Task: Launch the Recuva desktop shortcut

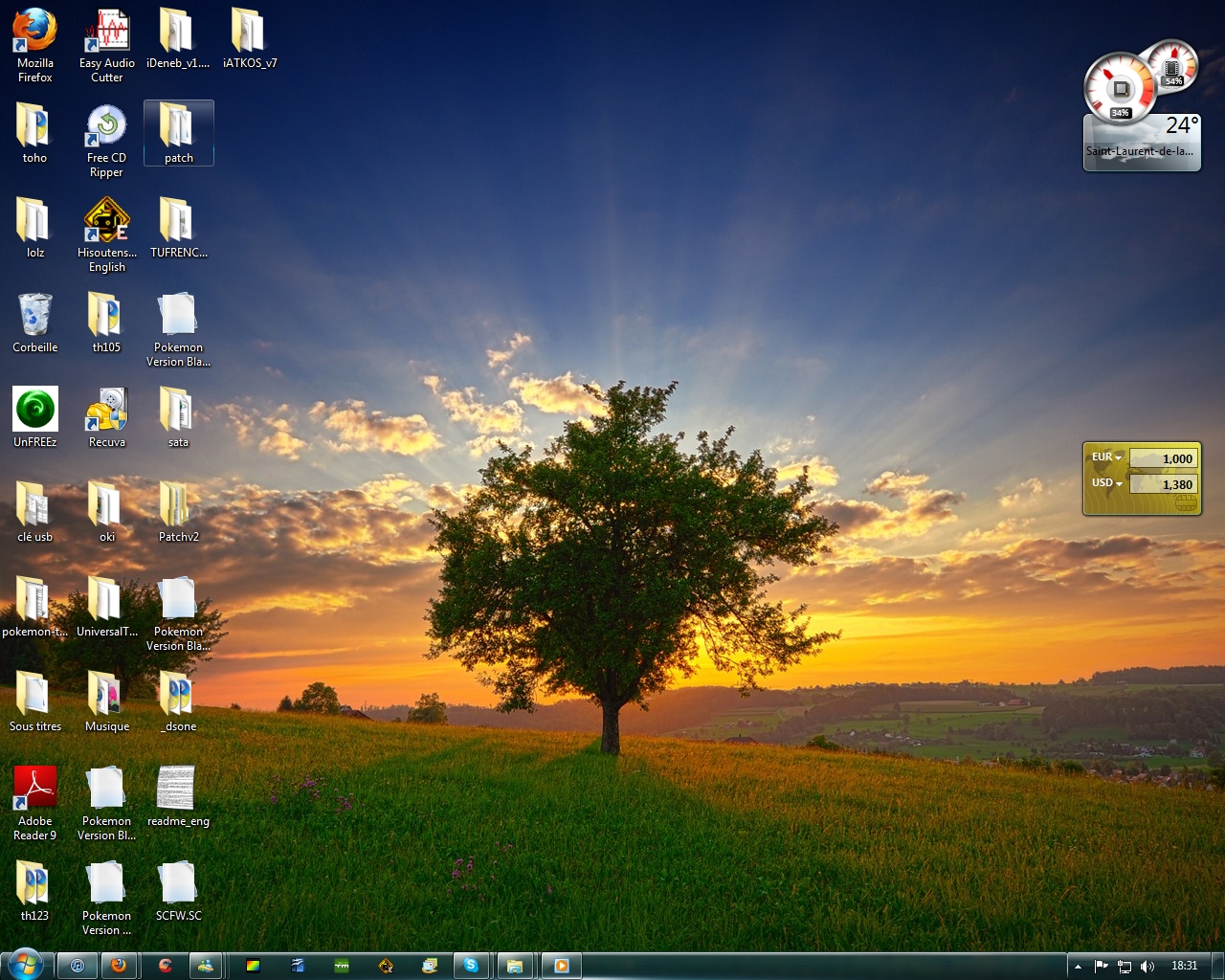Action: pos(106,413)
